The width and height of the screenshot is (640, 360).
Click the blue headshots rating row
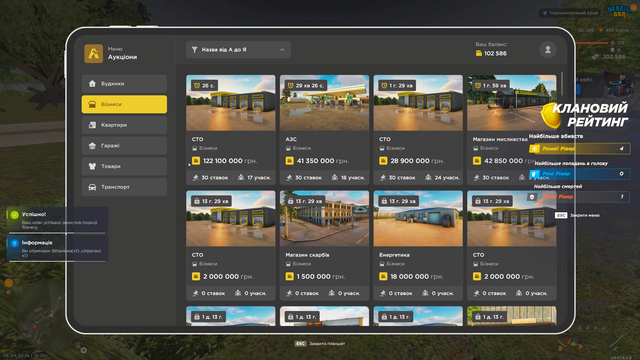click(x=580, y=174)
